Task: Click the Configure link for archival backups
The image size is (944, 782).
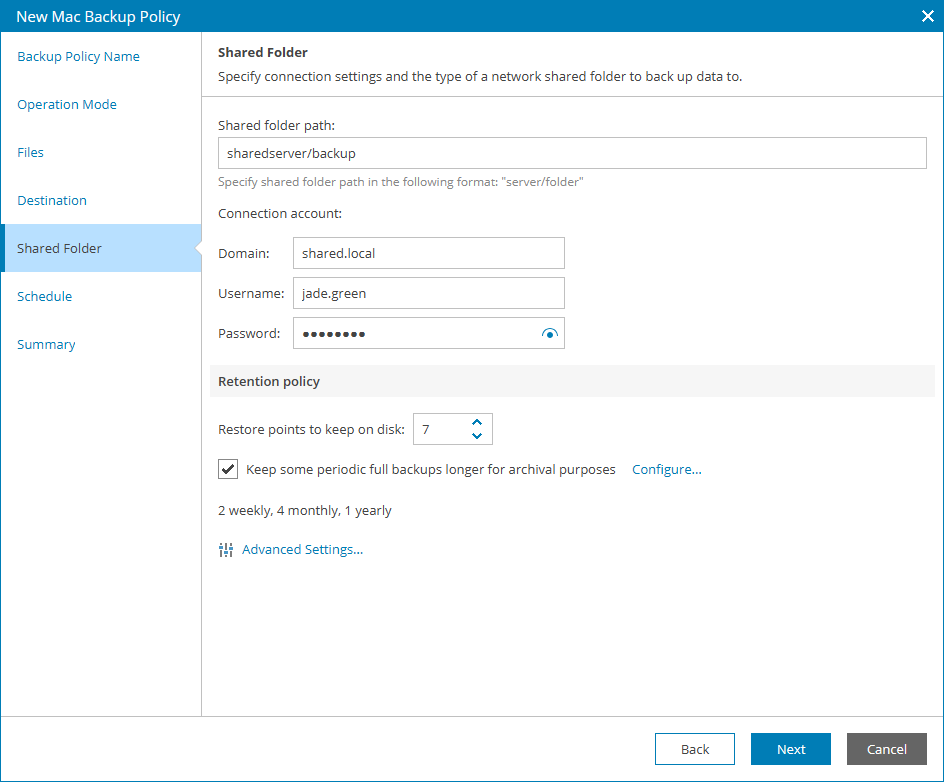Action: (667, 470)
